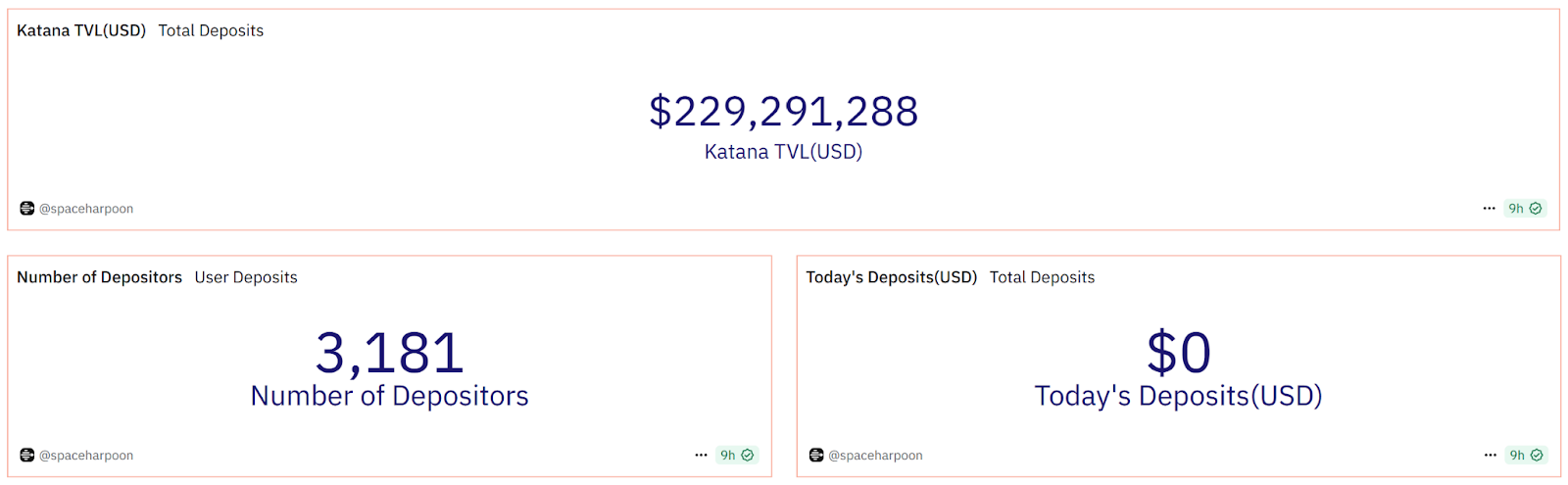Screen dimensions: 1568x485
Task: Open User Deposits query link
Action: pos(246,277)
